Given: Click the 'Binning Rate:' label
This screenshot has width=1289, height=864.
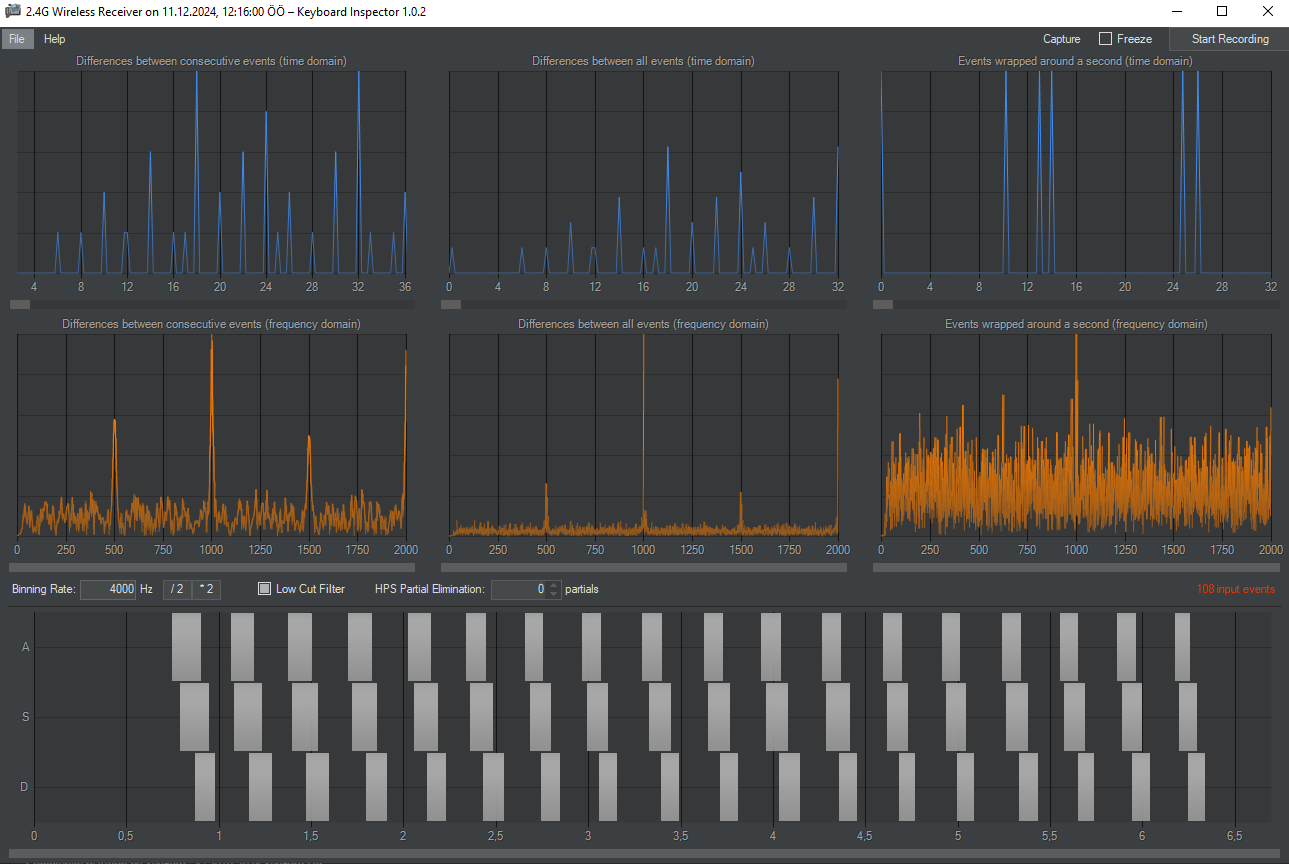Looking at the screenshot, I should 43,589.
